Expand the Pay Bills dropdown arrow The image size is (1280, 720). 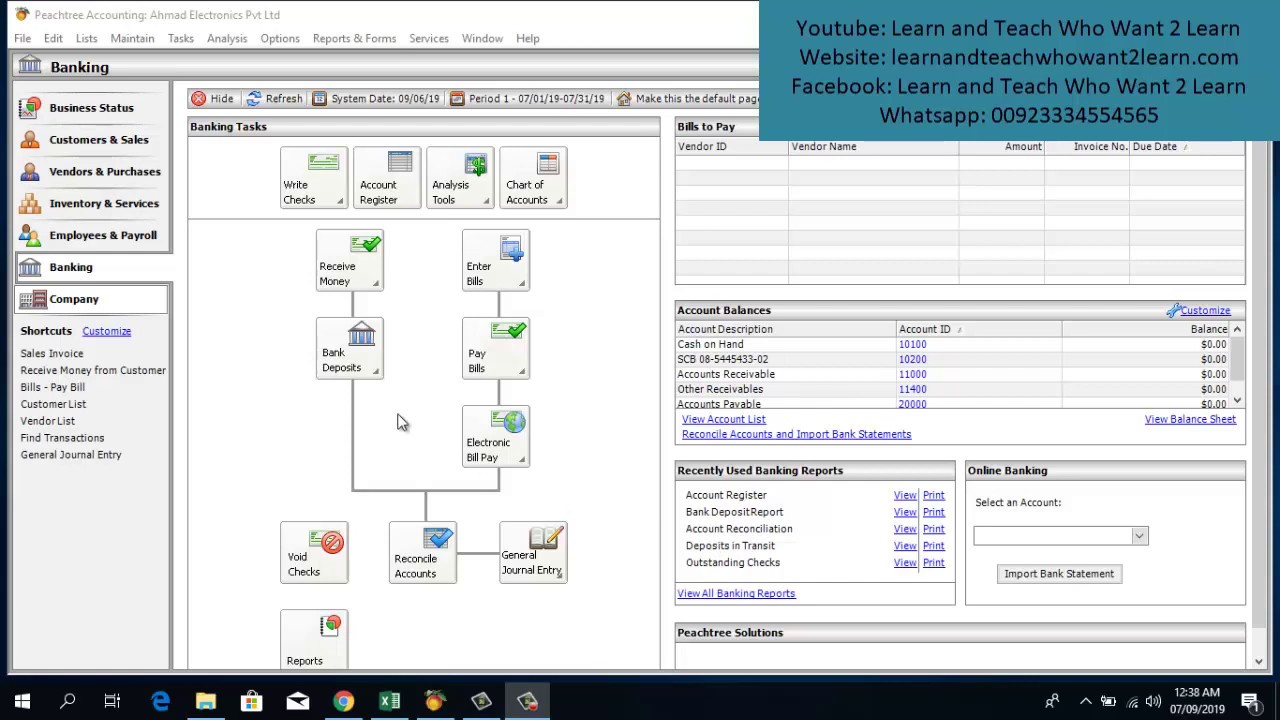(522, 370)
